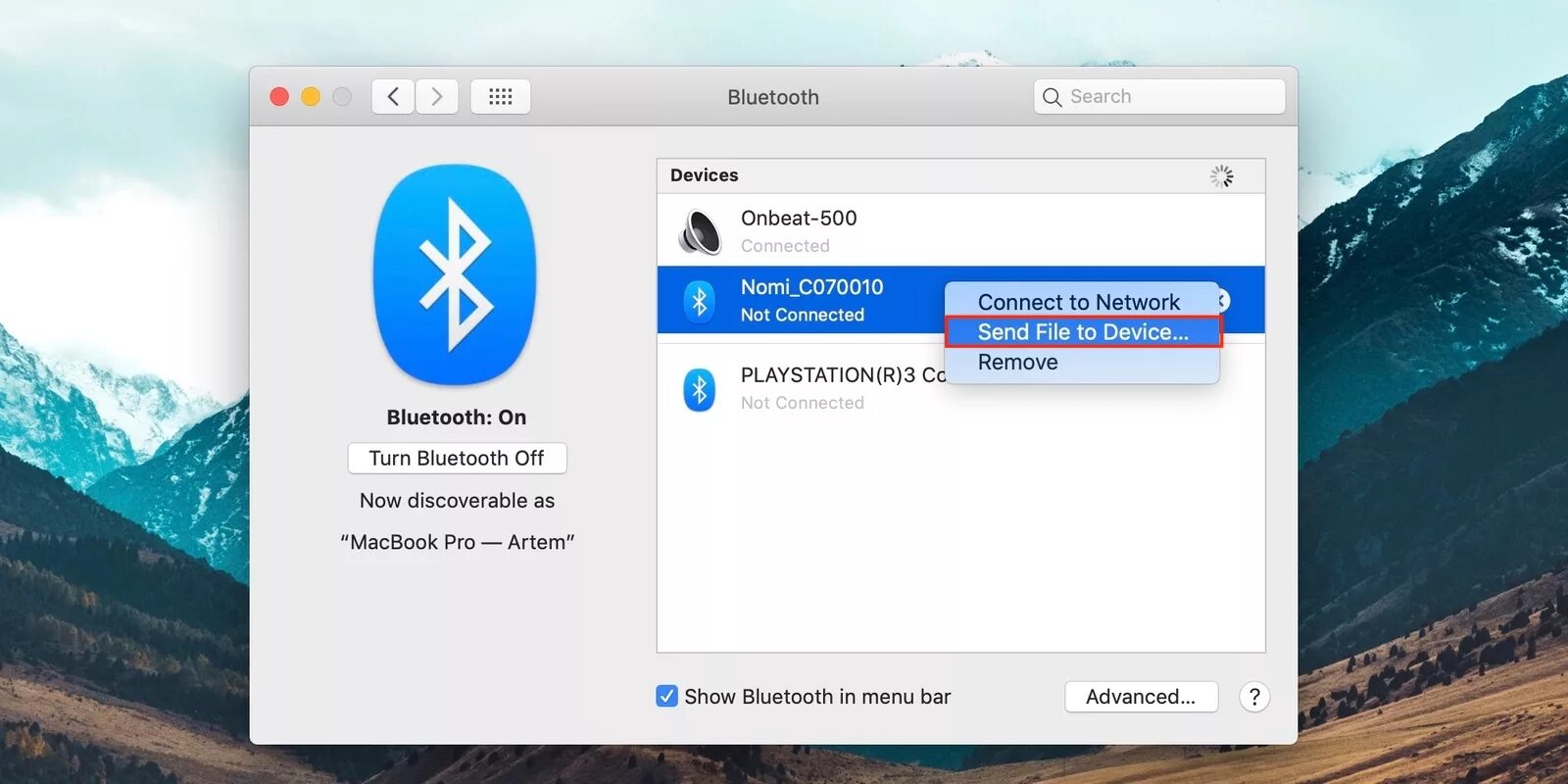The width and height of the screenshot is (1568, 784).
Task: Click the Search field in the Bluetooth window
Action: [1159, 96]
